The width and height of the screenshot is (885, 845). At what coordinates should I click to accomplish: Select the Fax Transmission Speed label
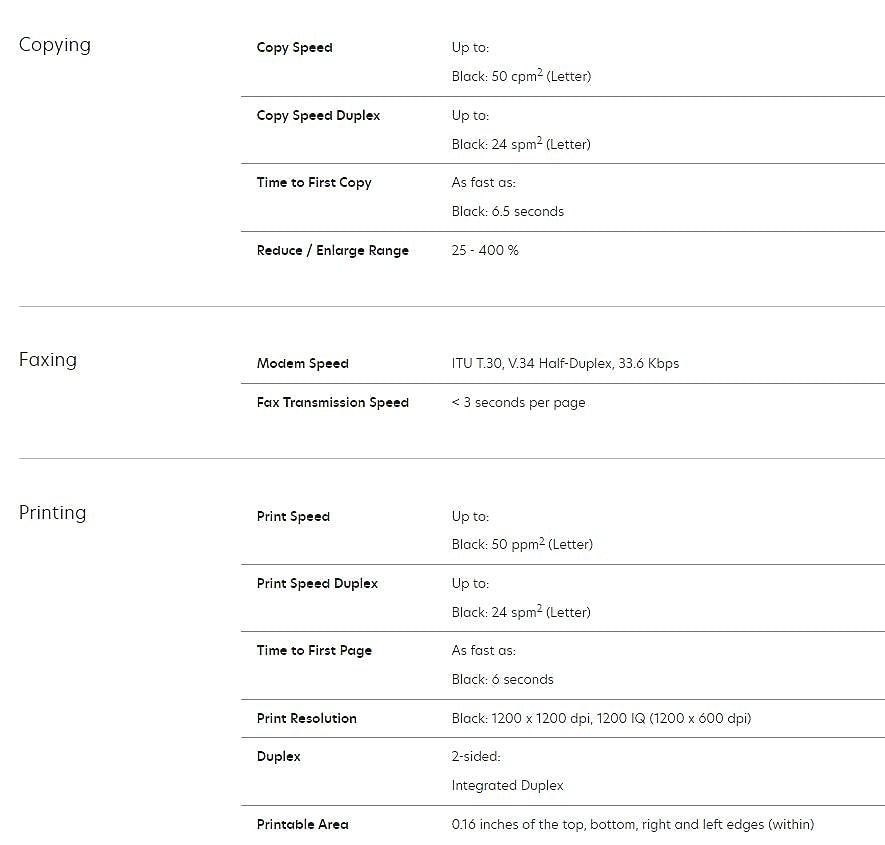[332, 403]
